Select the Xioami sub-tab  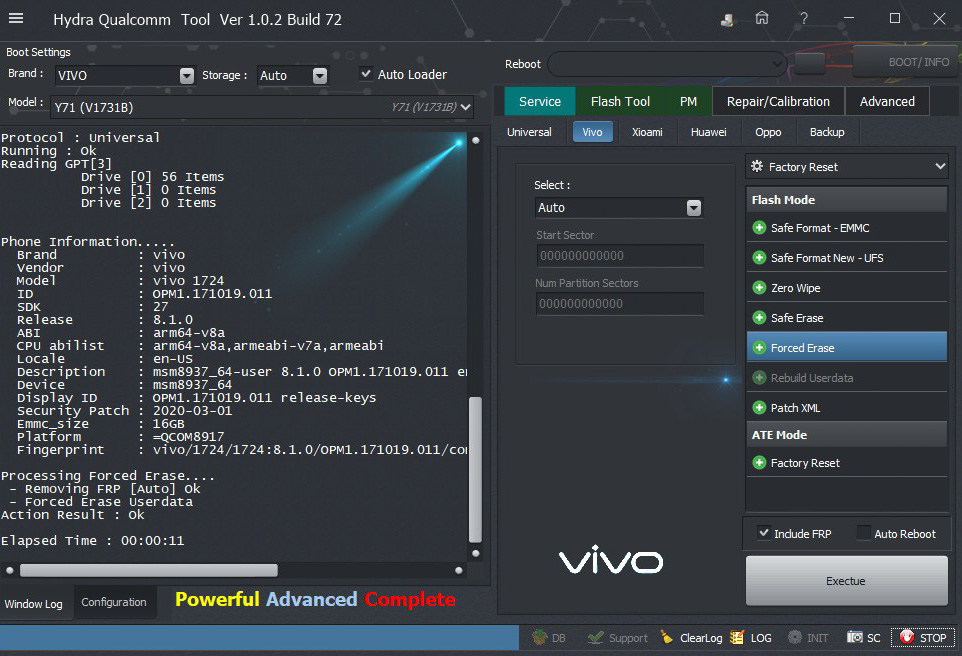click(x=647, y=132)
